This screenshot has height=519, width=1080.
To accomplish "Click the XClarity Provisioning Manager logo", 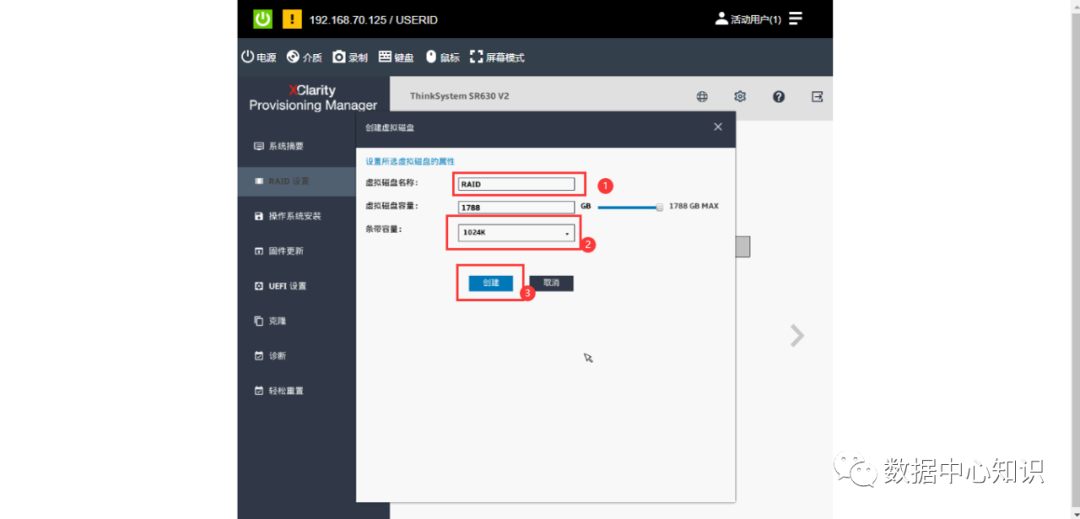I will pyautogui.click(x=313, y=98).
